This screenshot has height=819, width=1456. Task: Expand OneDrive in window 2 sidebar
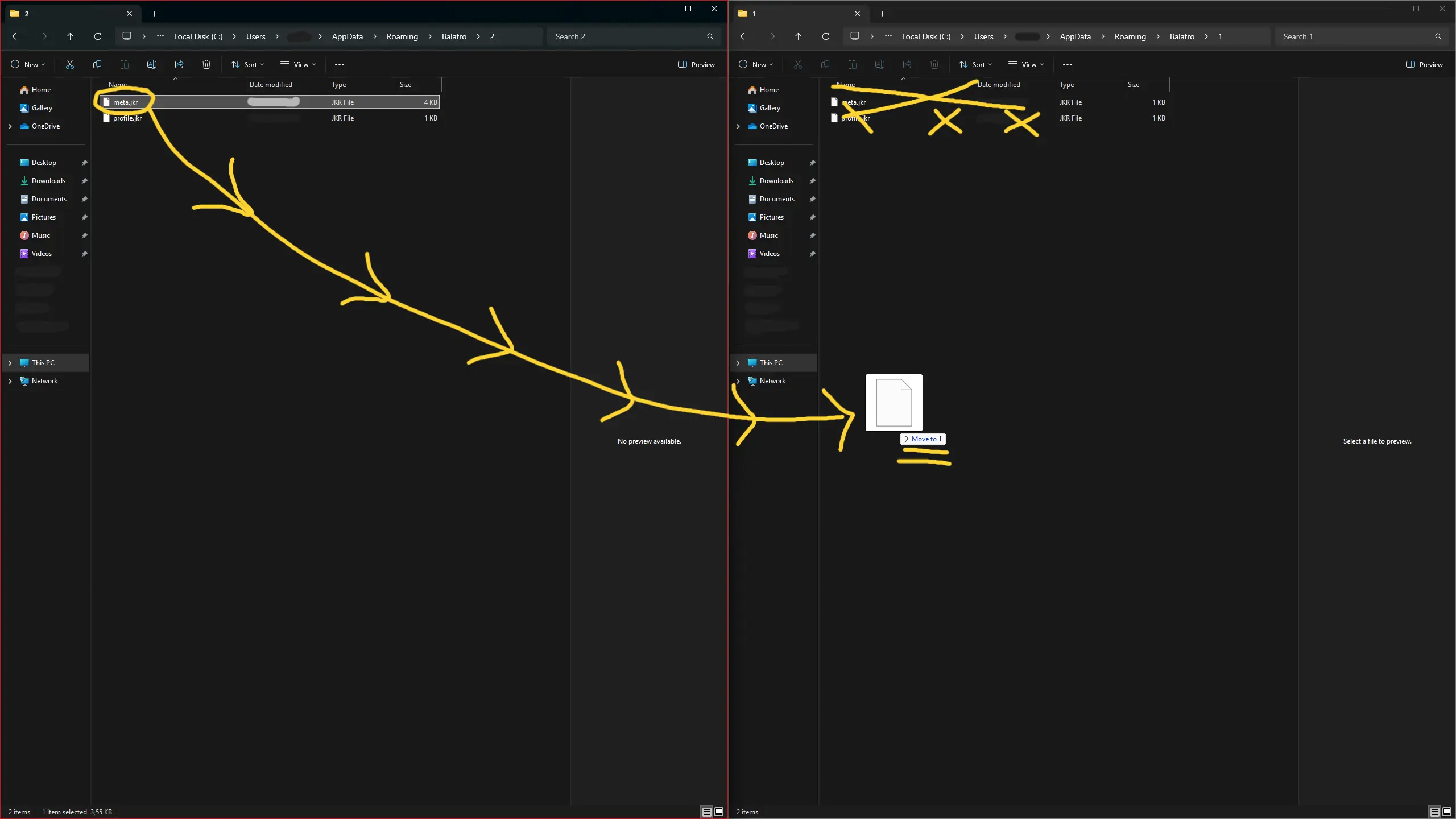click(x=10, y=126)
